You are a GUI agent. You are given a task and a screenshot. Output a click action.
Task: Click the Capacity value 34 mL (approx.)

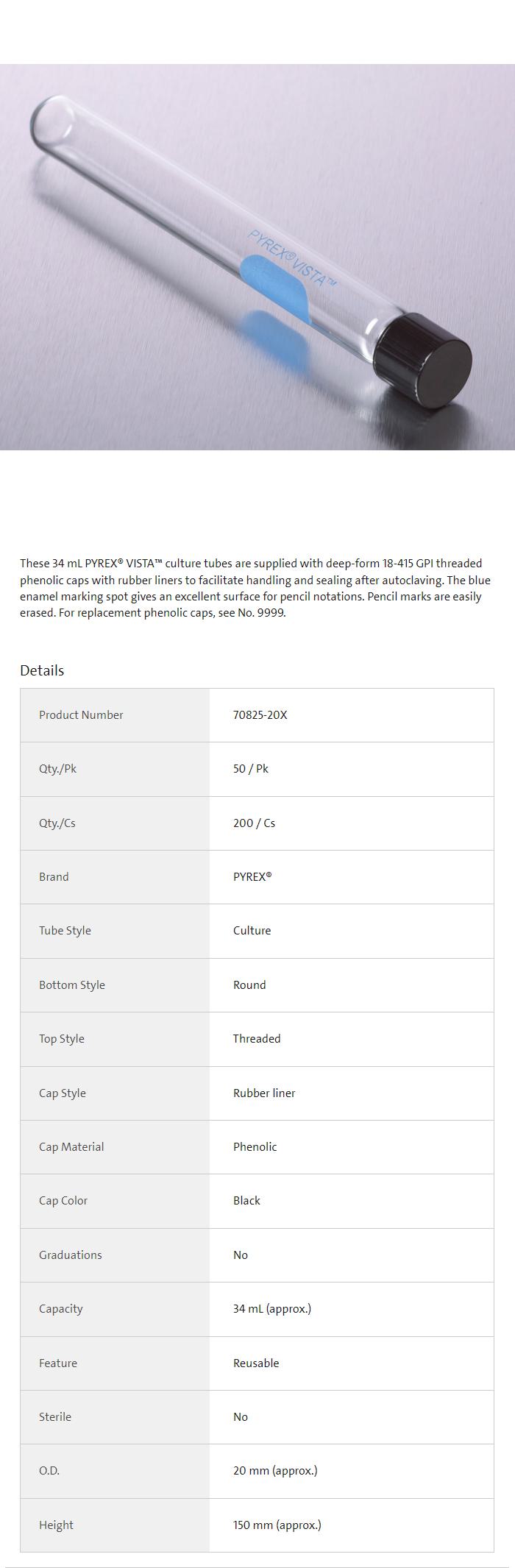tap(271, 1309)
